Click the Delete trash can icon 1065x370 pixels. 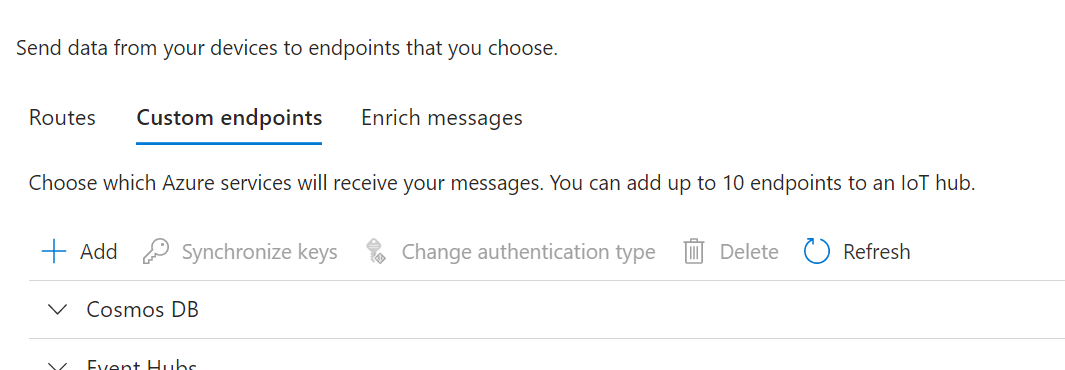click(693, 252)
